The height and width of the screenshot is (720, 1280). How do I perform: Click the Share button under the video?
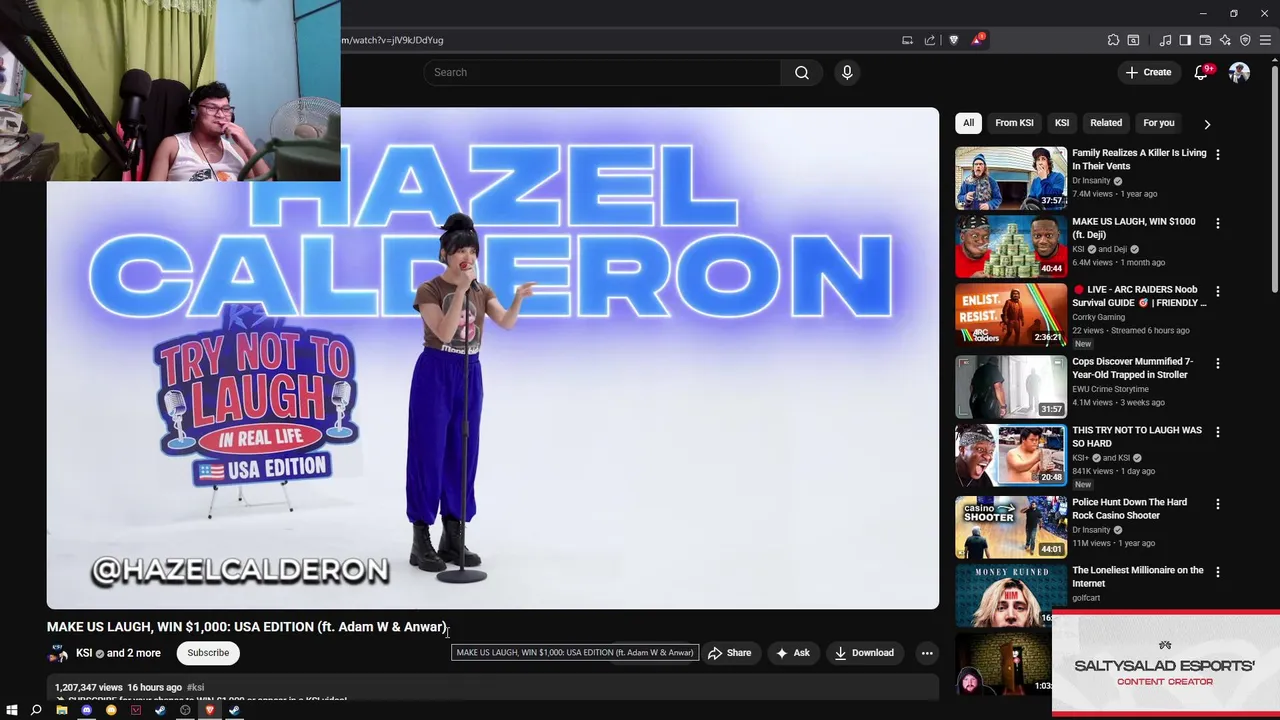point(729,653)
